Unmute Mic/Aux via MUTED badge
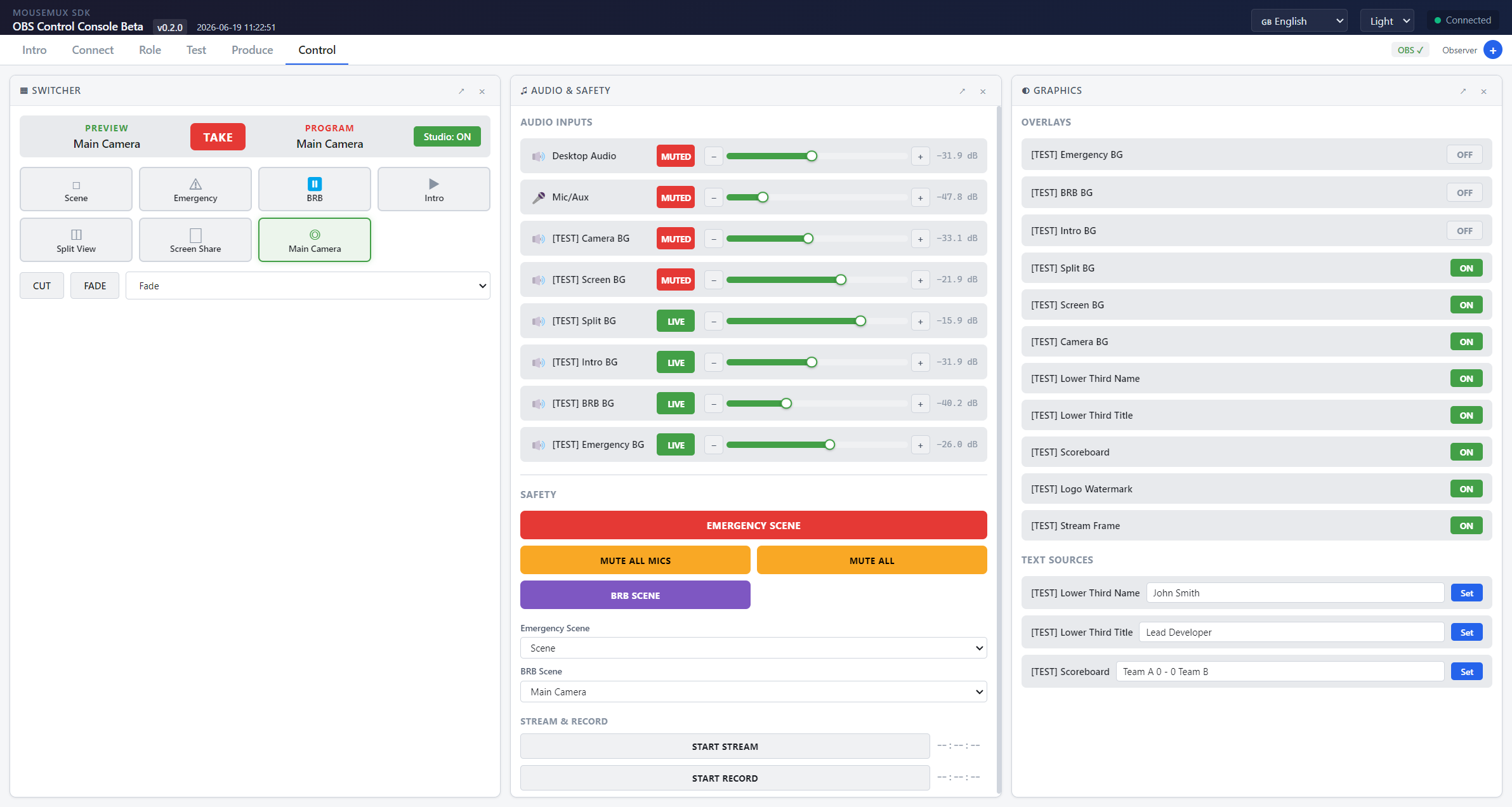The height and width of the screenshot is (807, 1512). tap(676, 197)
